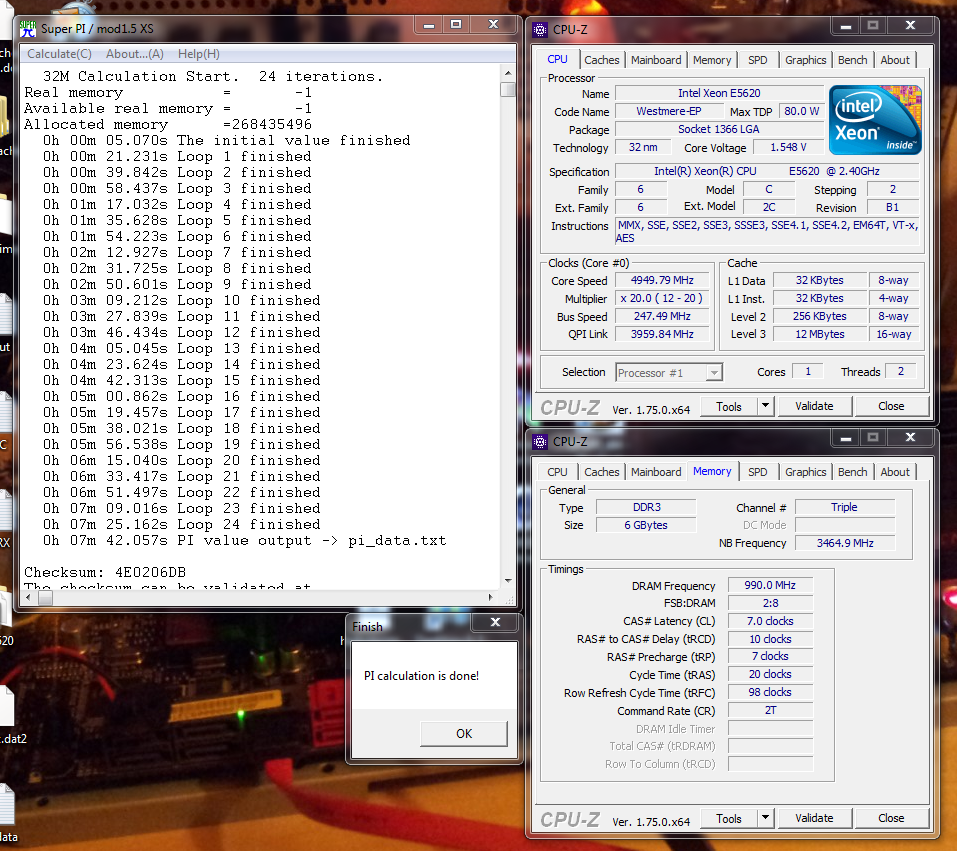The width and height of the screenshot is (957, 851).
Task: Switch to Memory tab in top CPU-Z
Action: pyautogui.click(x=712, y=60)
